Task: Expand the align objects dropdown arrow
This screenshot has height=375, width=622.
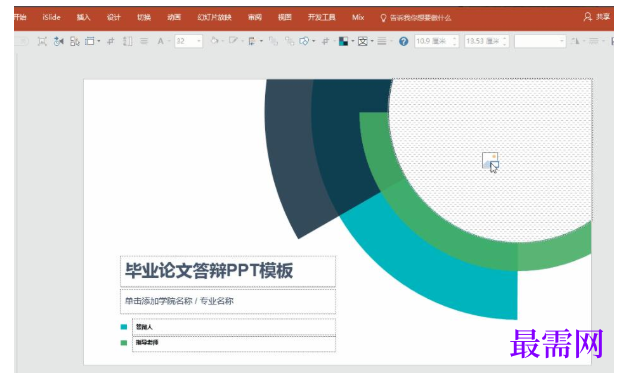Action: click(261, 41)
